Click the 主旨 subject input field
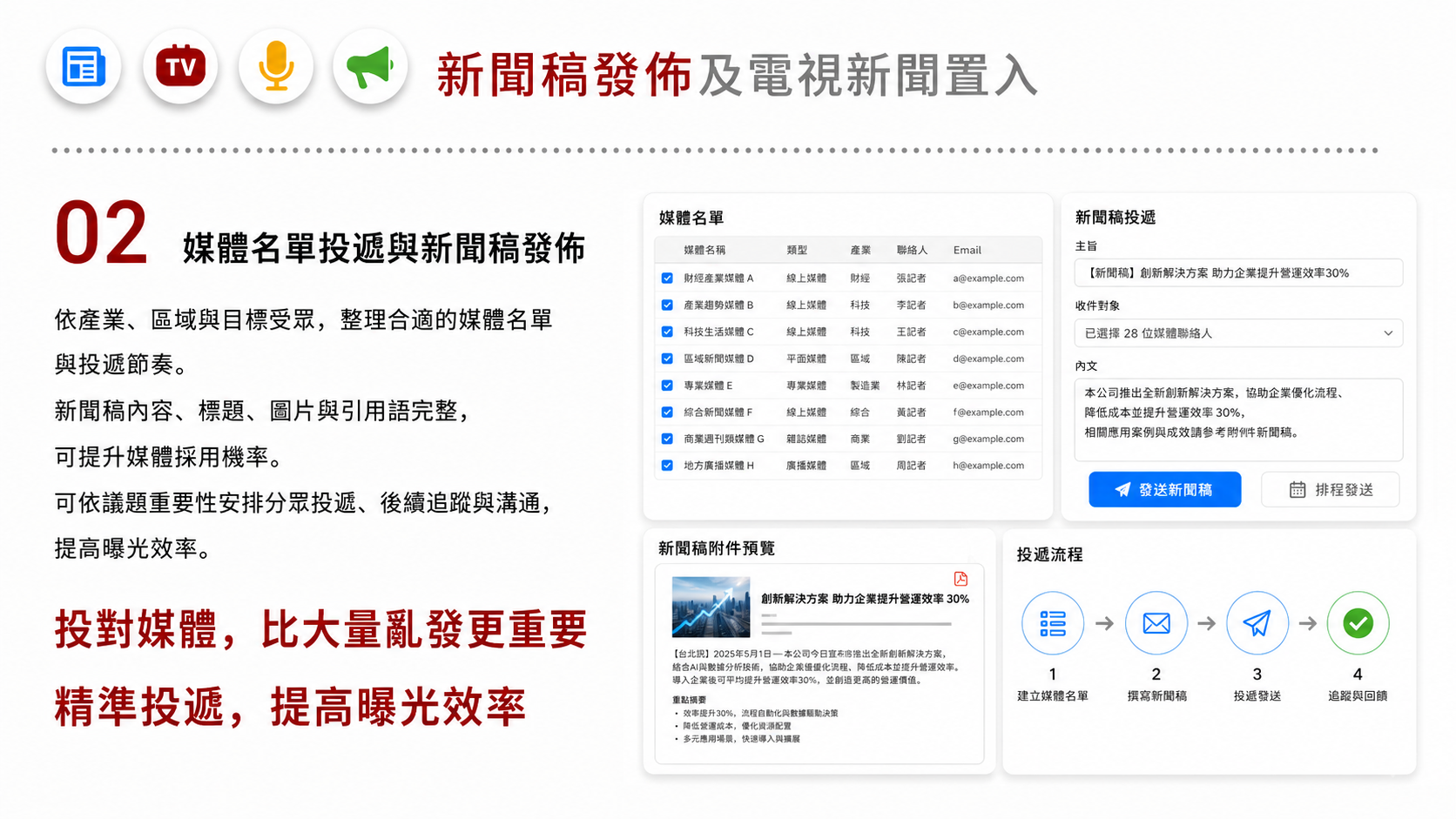1456x819 pixels. click(1238, 272)
